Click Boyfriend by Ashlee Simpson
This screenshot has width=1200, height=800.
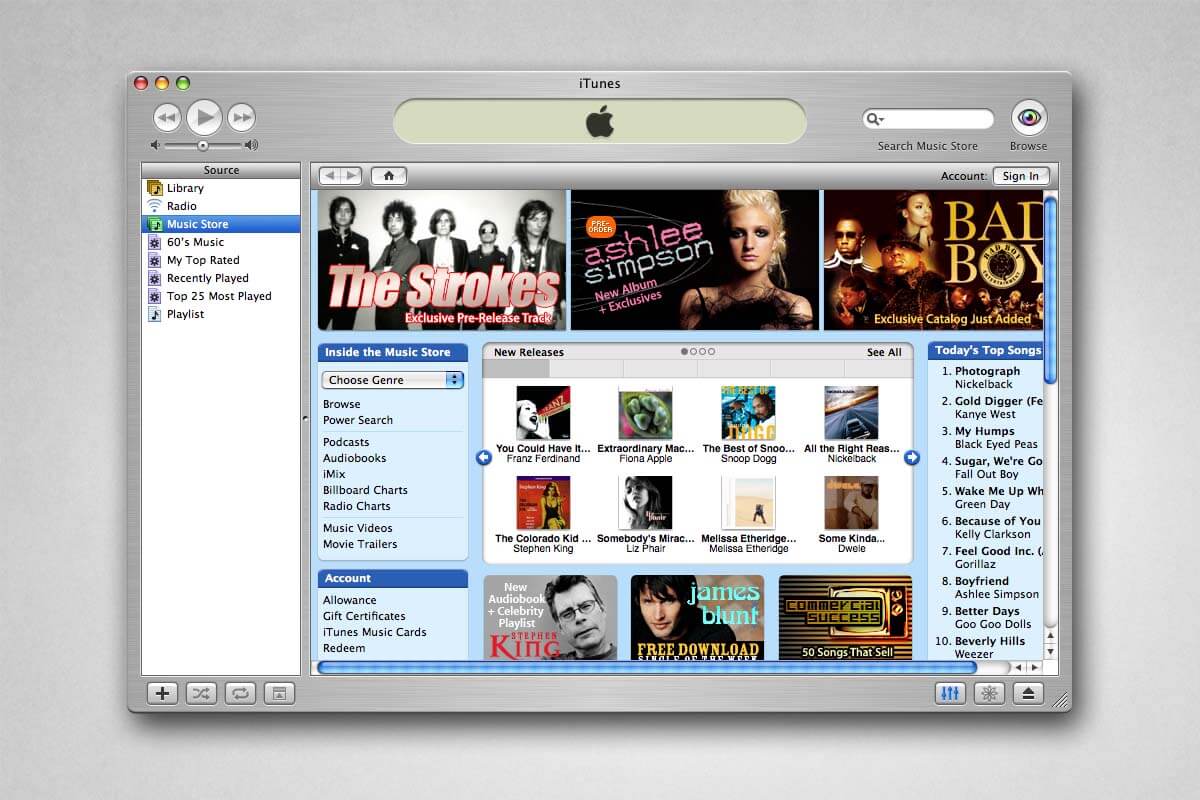click(981, 581)
